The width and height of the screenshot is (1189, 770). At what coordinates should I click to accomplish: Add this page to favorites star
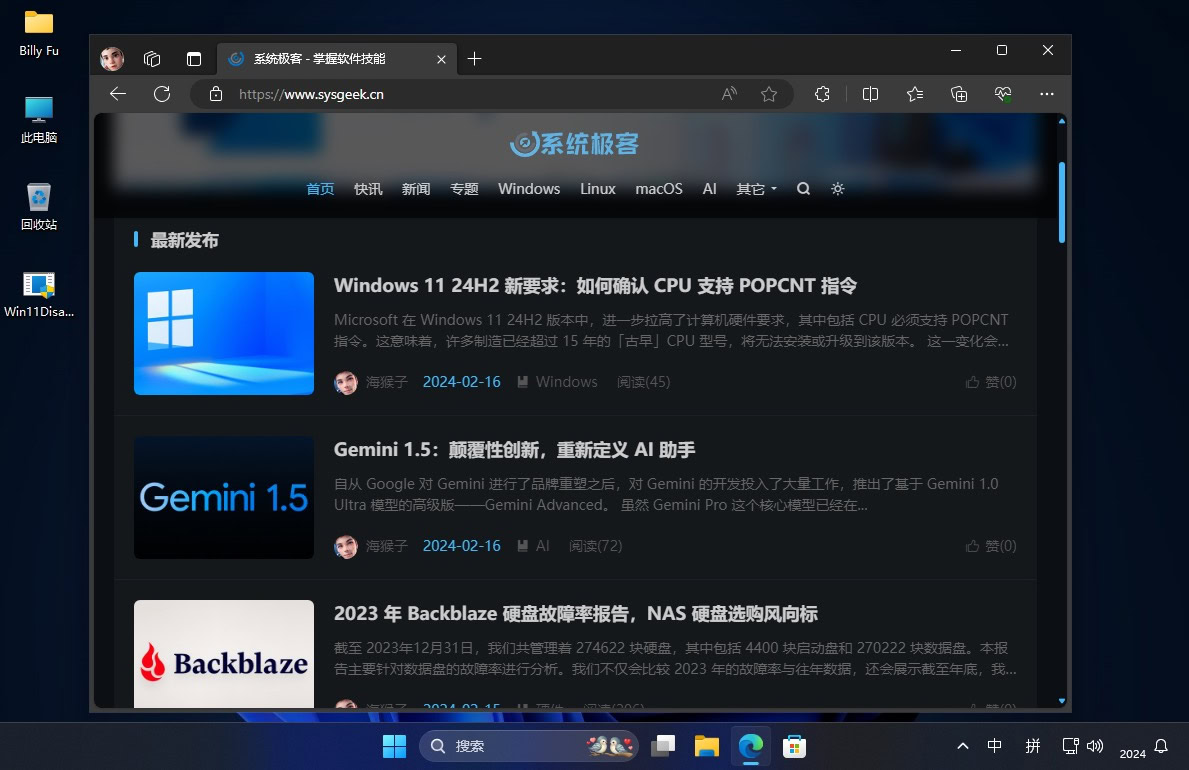point(769,94)
